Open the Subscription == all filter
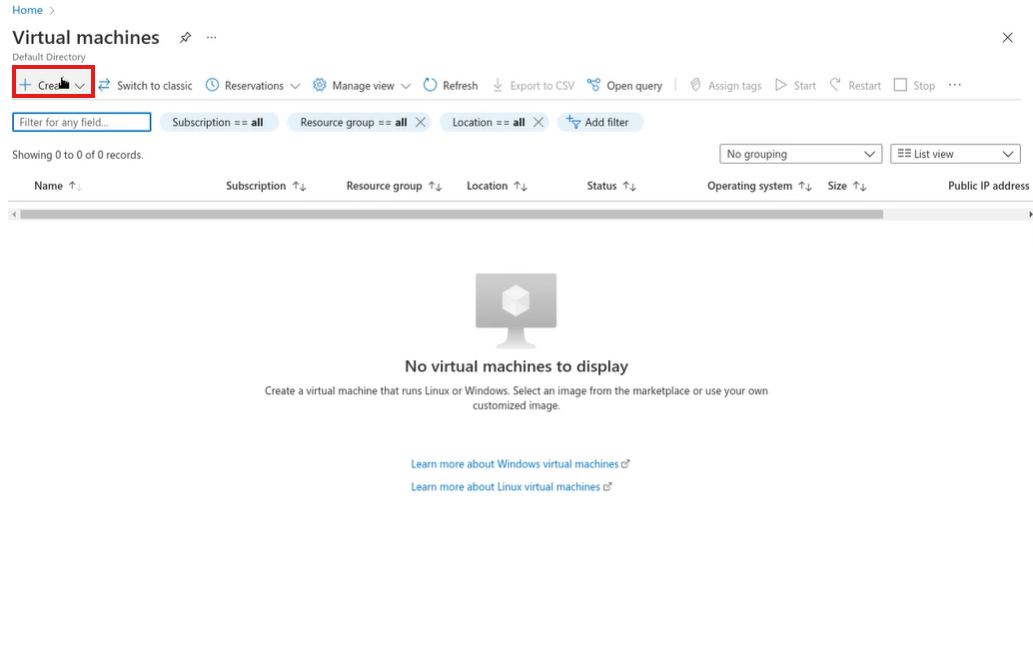1033x649 pixels. pyautogui.click(x=218, y=122)
